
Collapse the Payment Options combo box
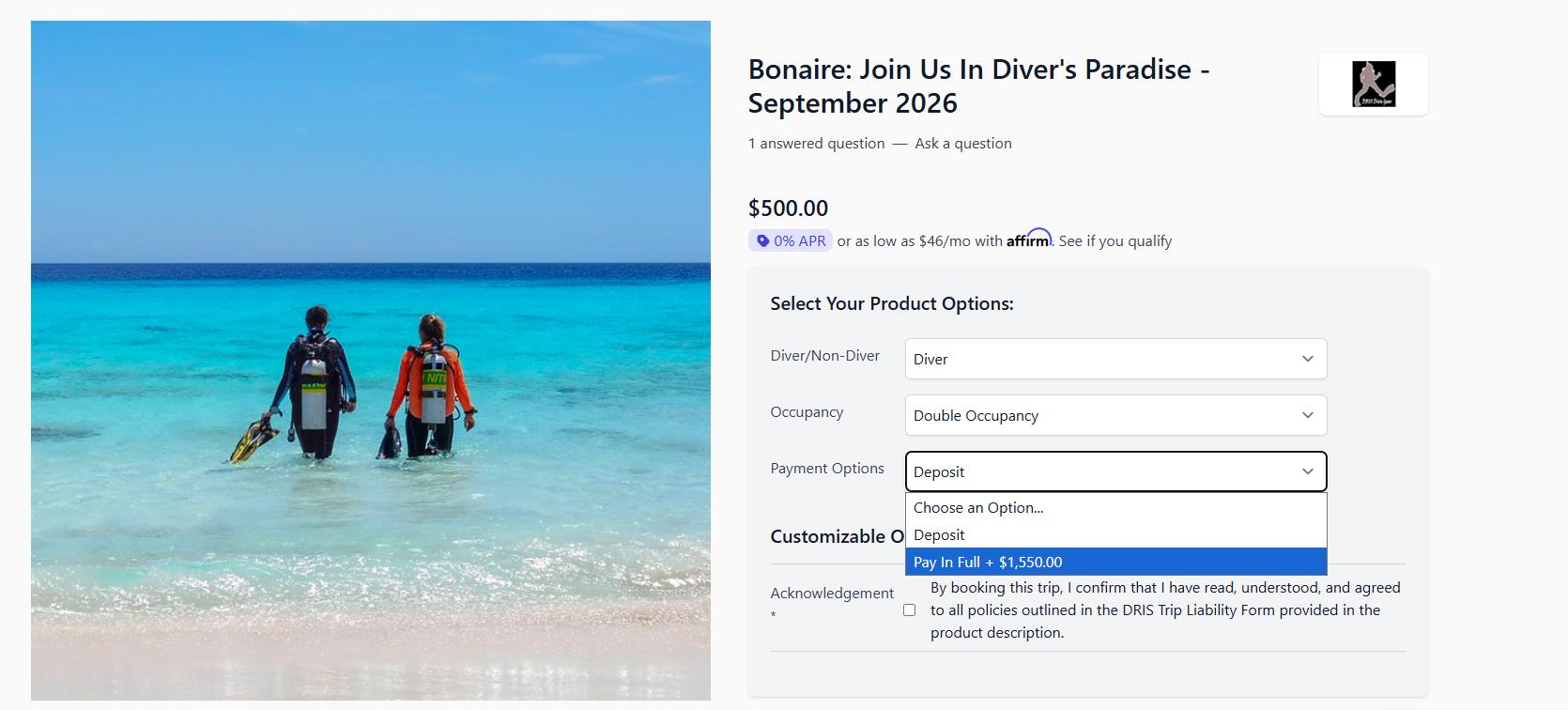tap(1115, 471)
